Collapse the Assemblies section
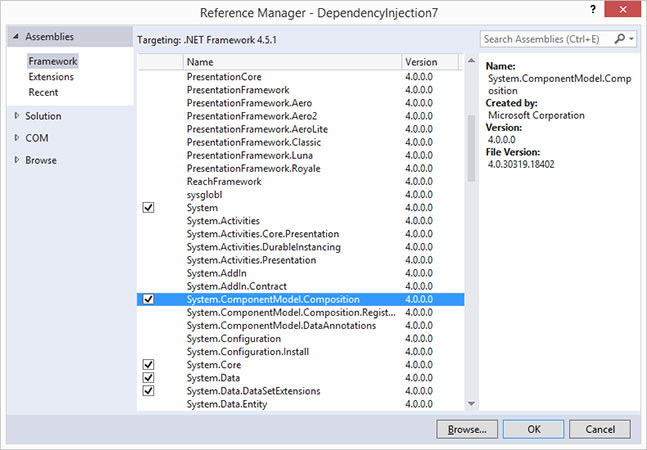Image resolution: width=647 pixels, height=450 pixels. click(15, 38)
